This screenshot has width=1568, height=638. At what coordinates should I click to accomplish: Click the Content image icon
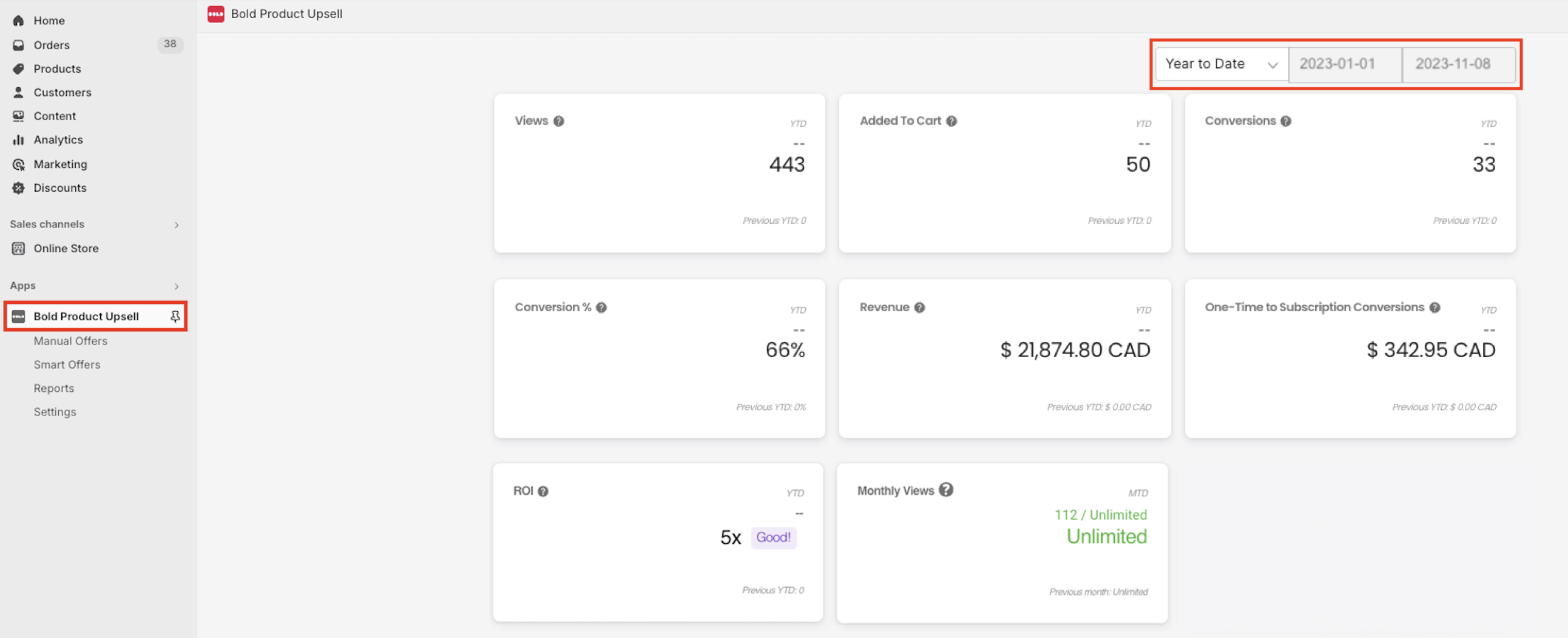coord(18,116)
